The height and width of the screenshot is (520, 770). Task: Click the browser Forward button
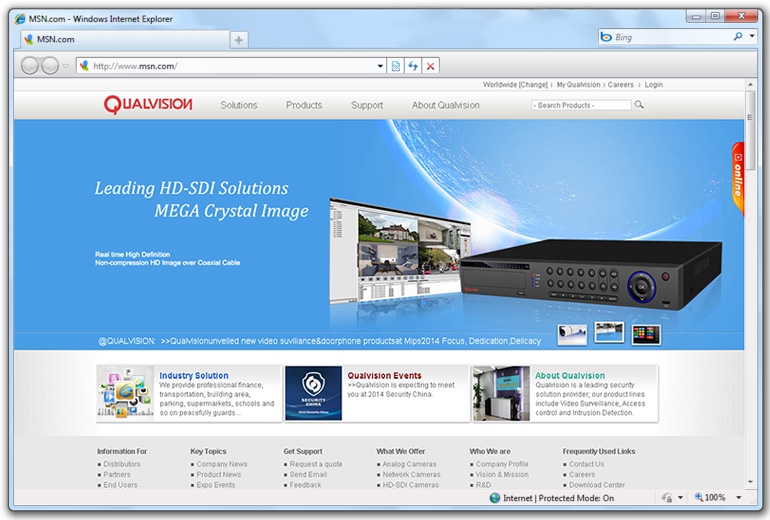50,65
